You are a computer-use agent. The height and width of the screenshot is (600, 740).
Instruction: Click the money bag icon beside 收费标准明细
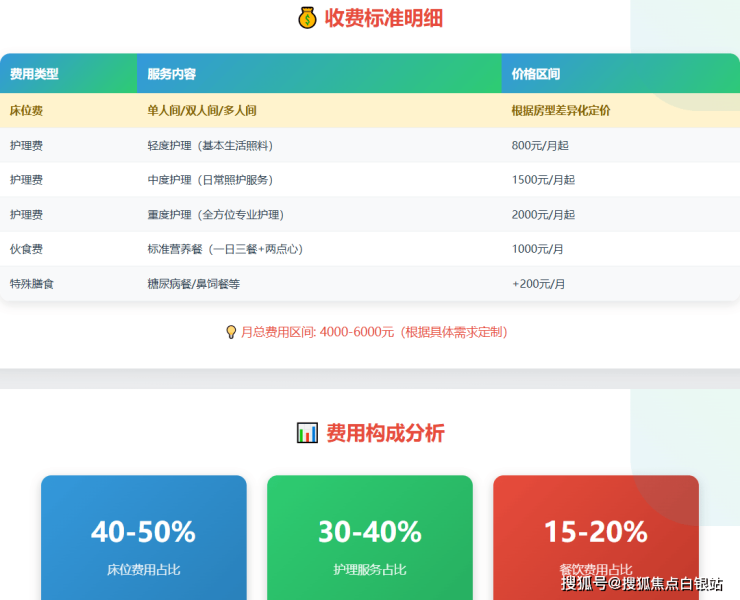[307, 18]
